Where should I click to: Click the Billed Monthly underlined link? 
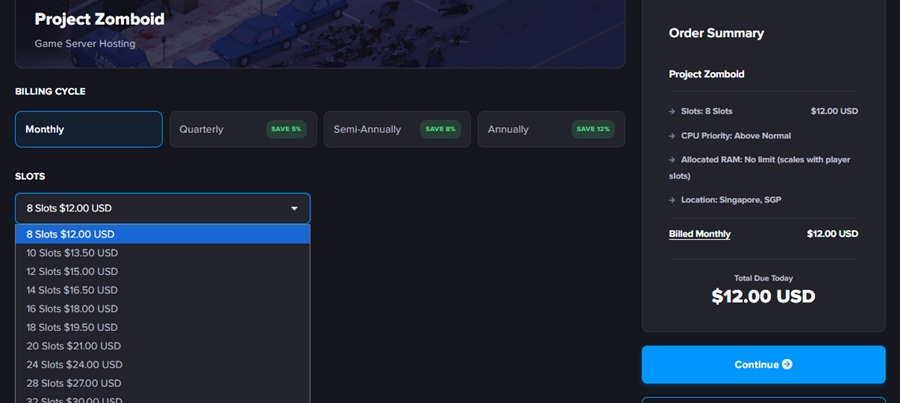(700, 234)
